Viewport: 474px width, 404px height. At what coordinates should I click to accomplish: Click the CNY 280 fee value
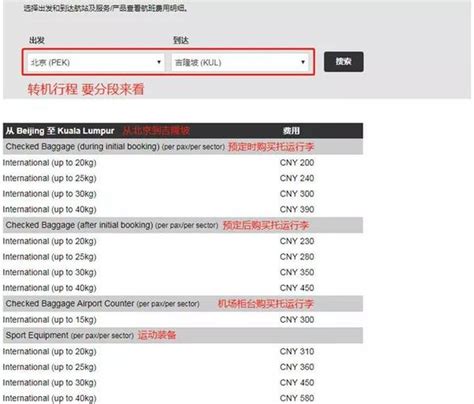click(x=297, y=257)
